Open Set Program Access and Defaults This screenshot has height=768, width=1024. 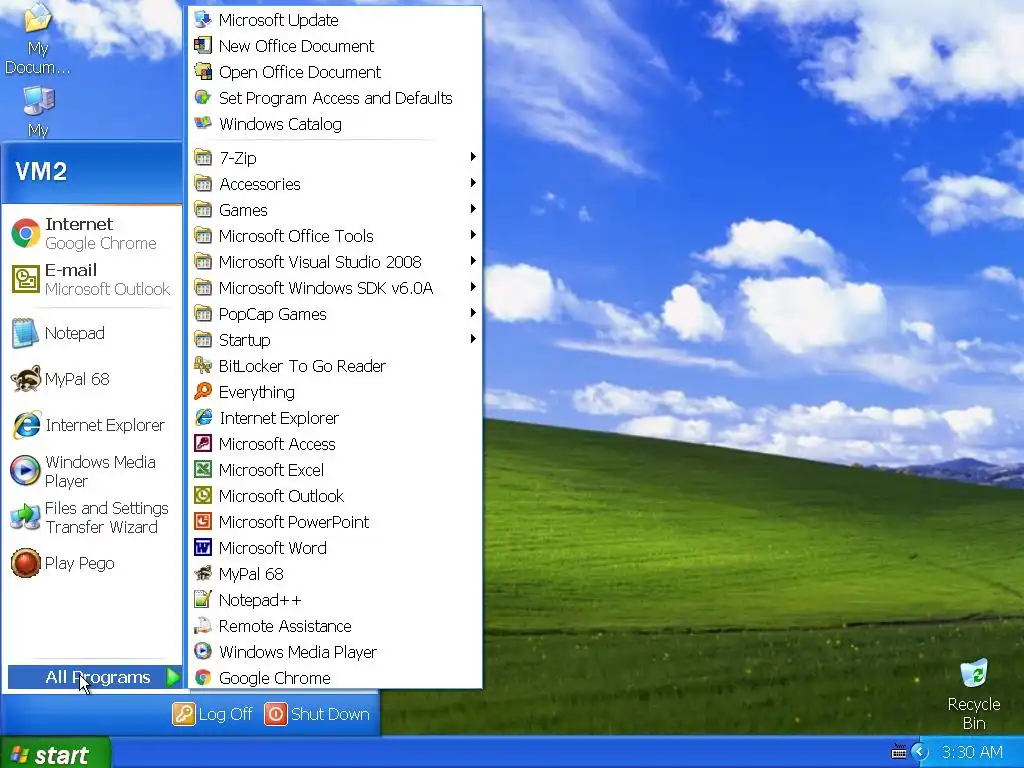point(335,98)
